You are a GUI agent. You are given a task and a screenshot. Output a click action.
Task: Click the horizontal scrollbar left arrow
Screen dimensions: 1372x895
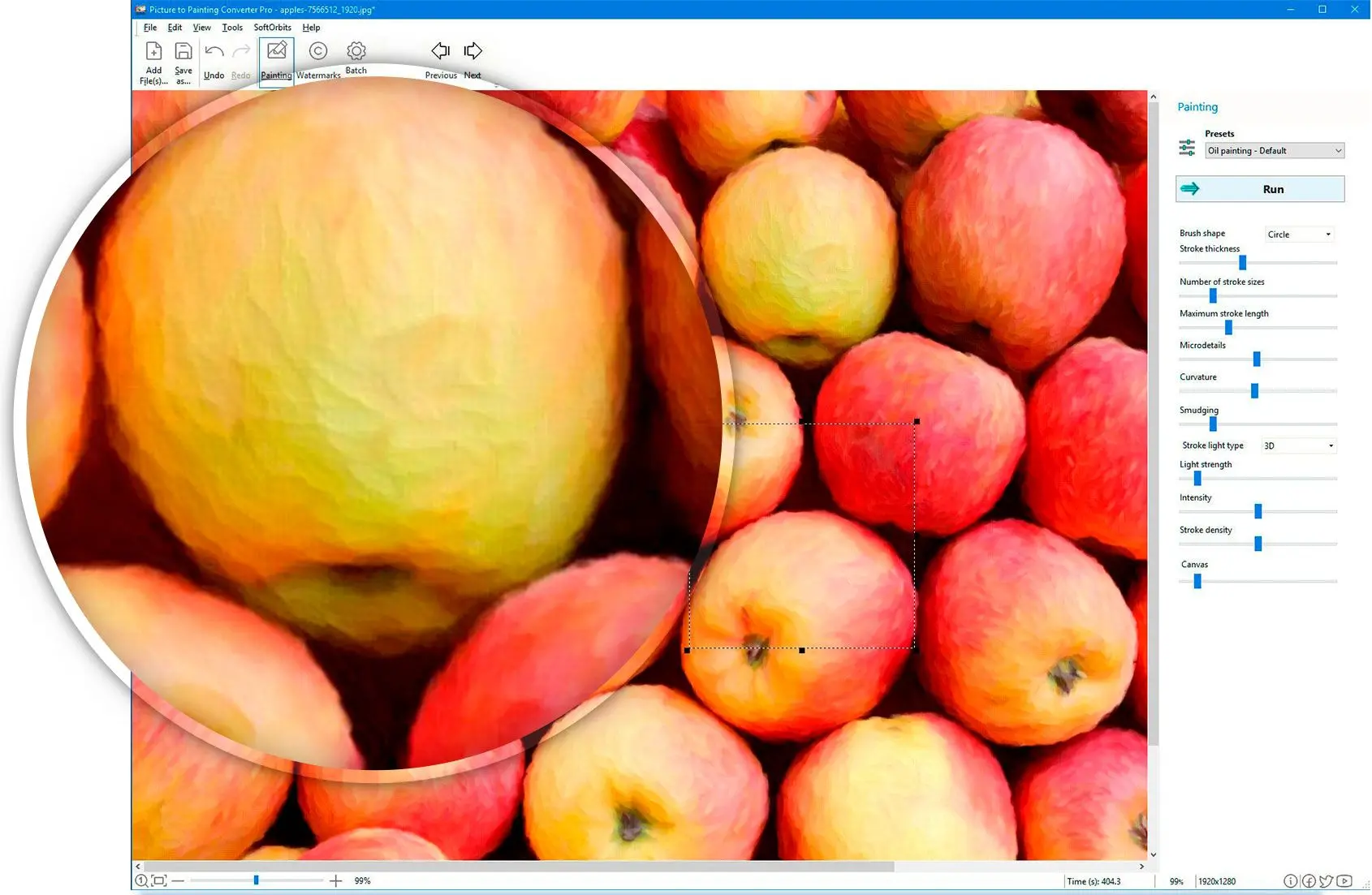138,867
